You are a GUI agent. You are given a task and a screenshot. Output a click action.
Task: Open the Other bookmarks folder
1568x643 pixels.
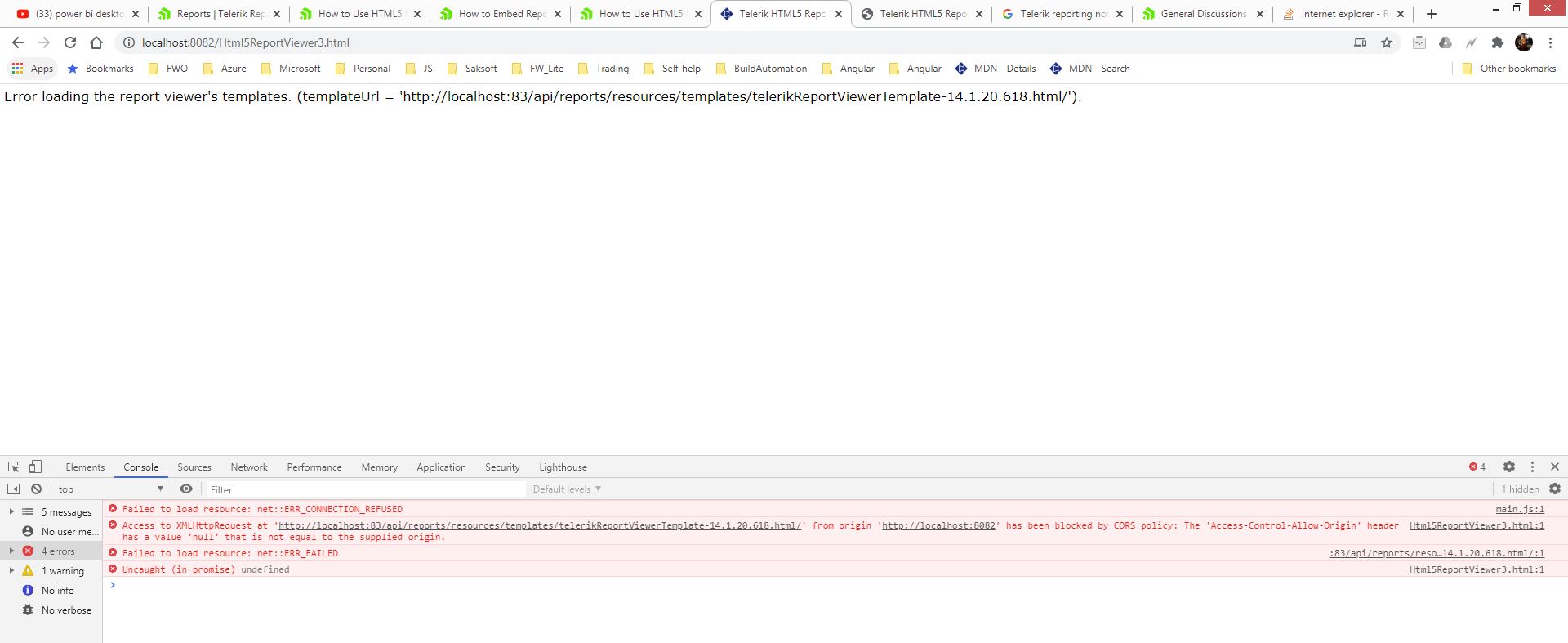1509,69
